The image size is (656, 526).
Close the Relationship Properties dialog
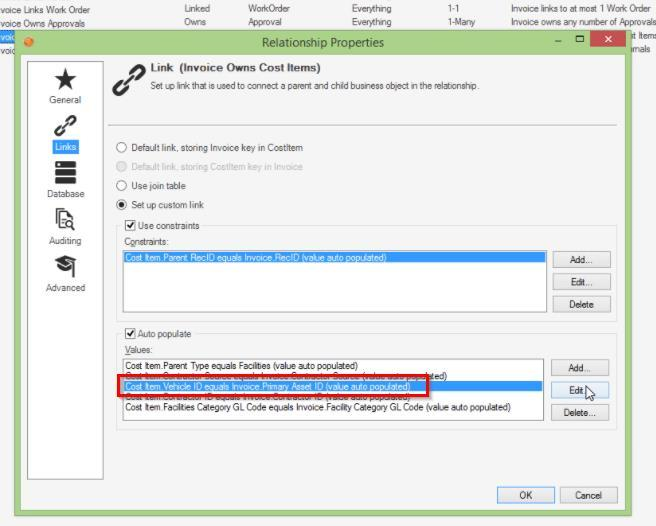coord(607,41)
